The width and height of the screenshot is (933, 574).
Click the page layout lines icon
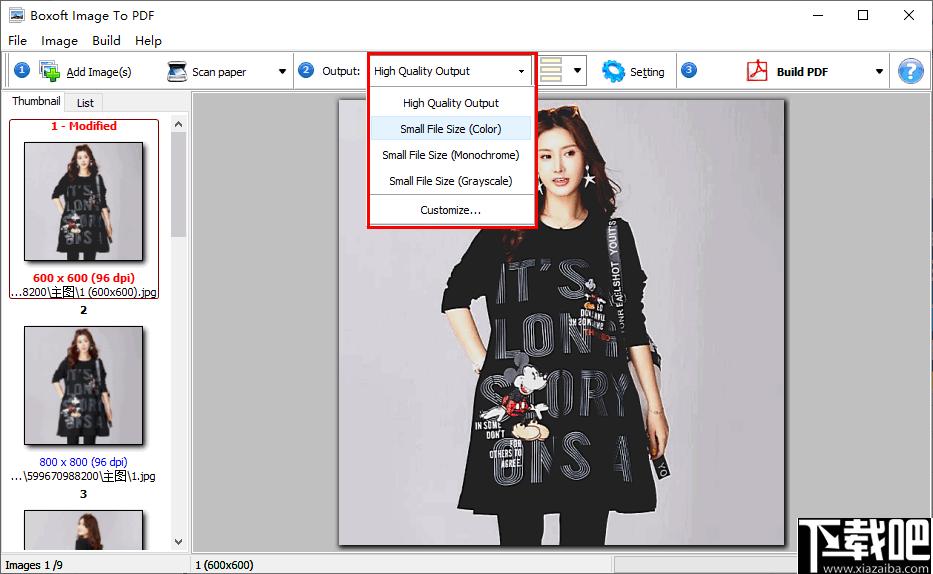[551, 70]
